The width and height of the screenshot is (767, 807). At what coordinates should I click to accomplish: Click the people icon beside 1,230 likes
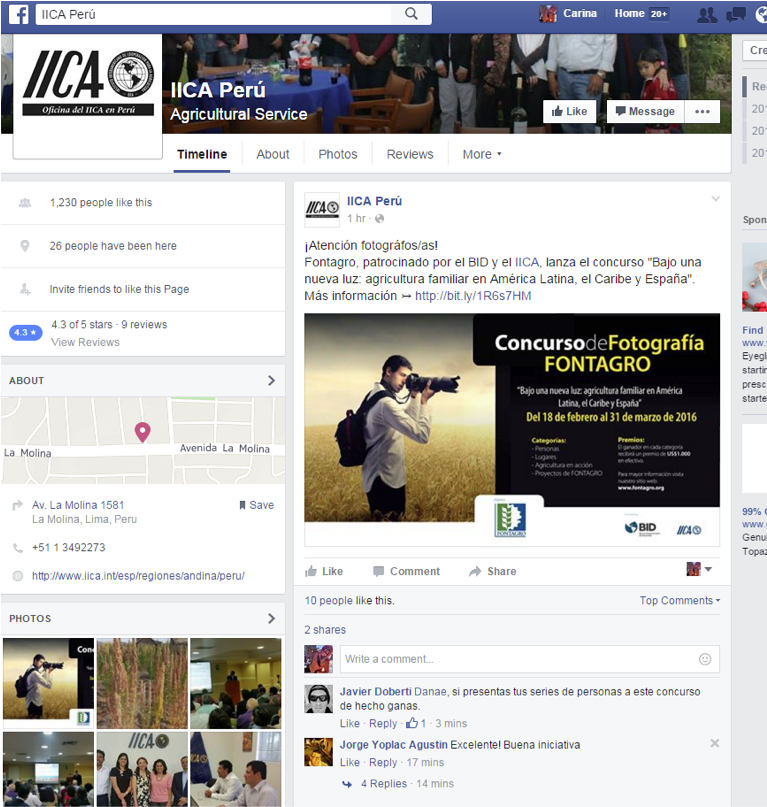point(25,203)
